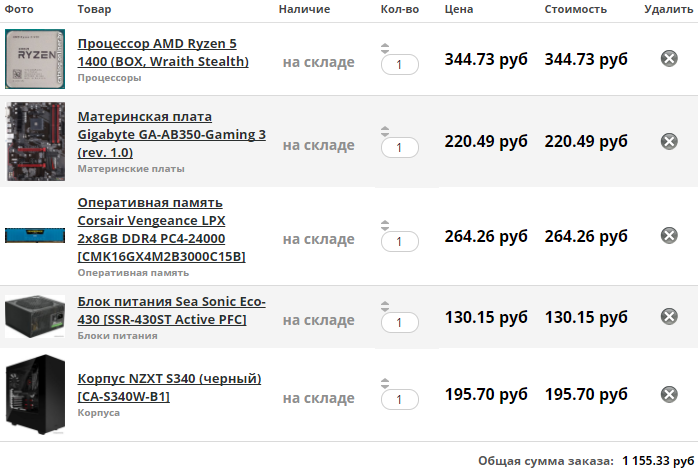Delete the Sea Sonic power supply item

[669, 316]
